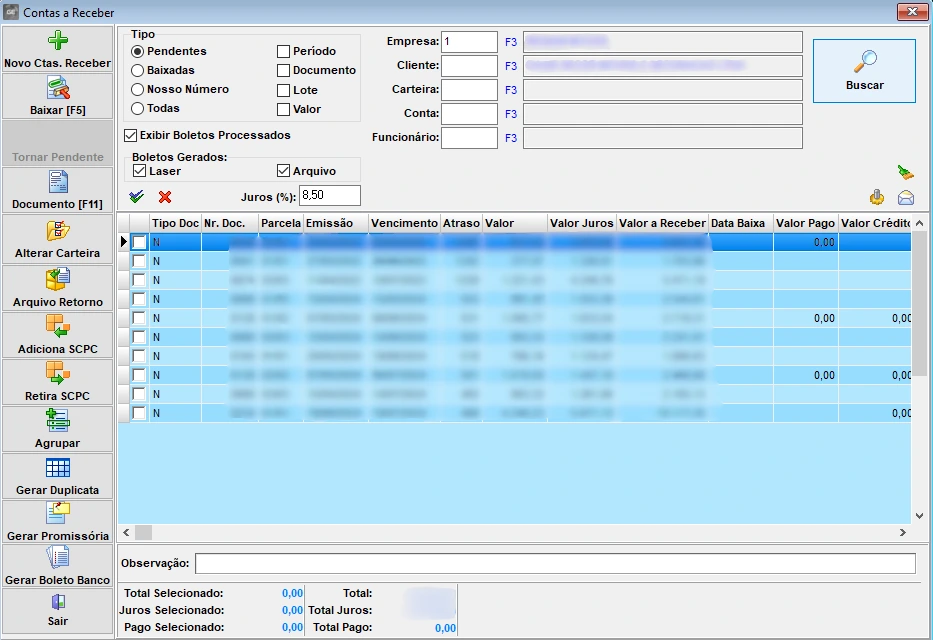The height and width of the screenshot is (640, 933).
Task: Click Gerar Boleto Banco button
Action: pos(58,566)
